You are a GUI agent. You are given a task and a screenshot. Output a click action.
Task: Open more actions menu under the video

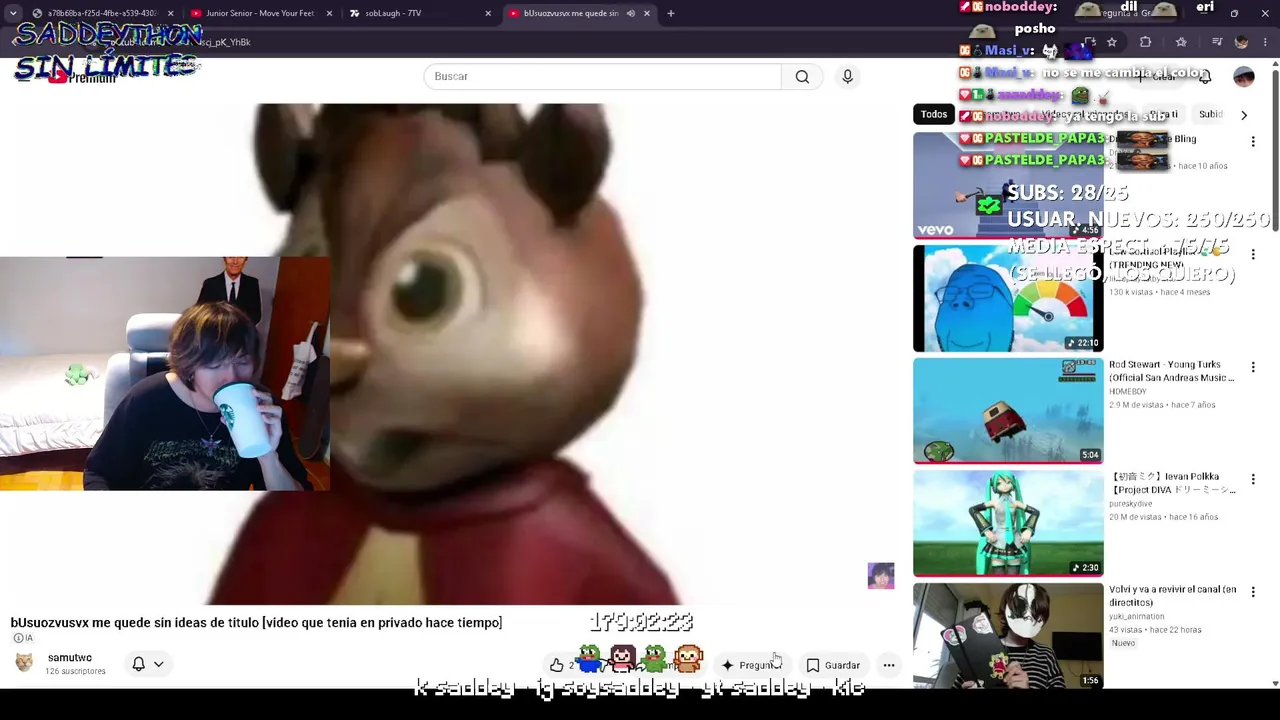(x=888, y=665)
